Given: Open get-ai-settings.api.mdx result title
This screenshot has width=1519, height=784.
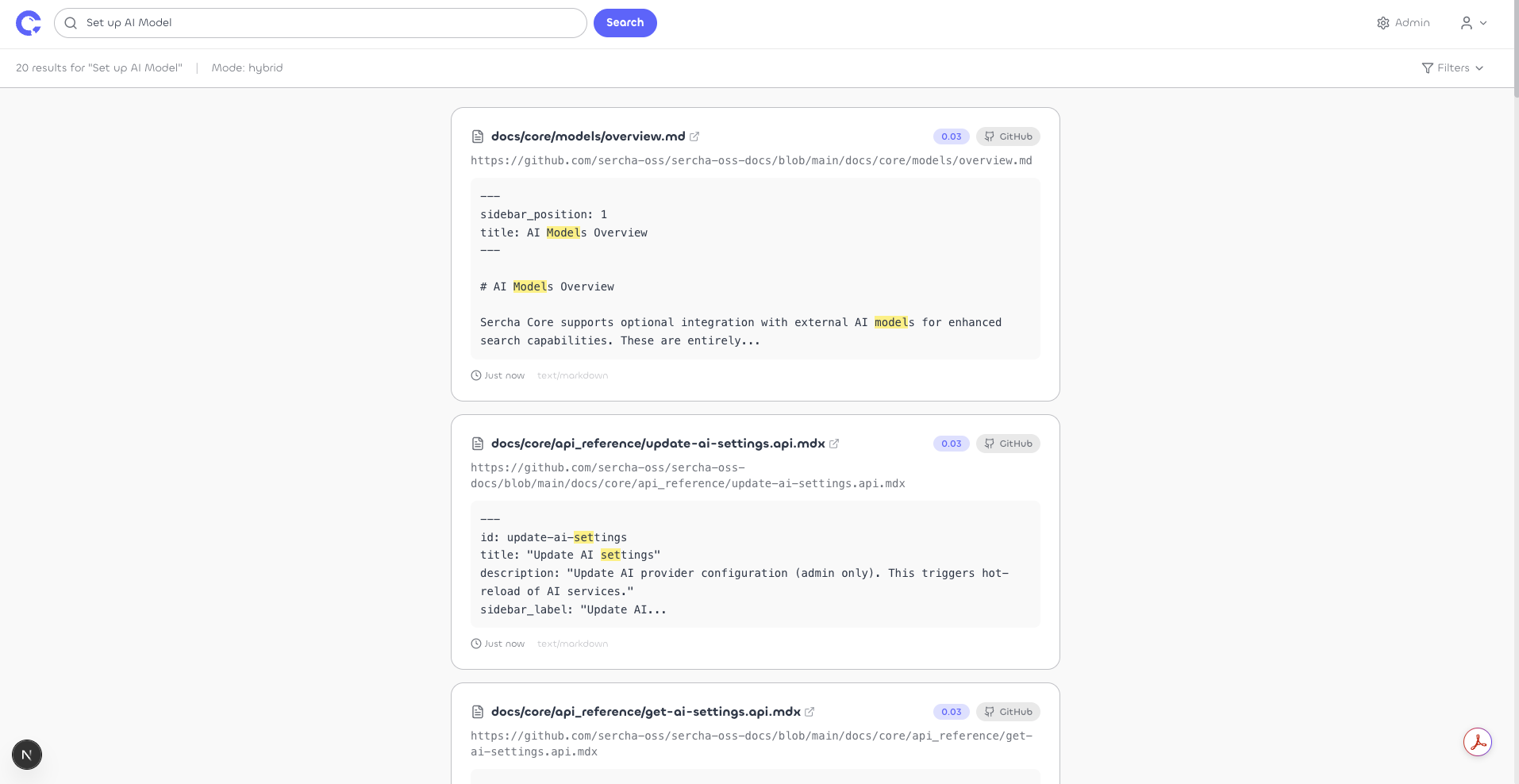Looking at the screenshot, I should (x=645, y=712).
